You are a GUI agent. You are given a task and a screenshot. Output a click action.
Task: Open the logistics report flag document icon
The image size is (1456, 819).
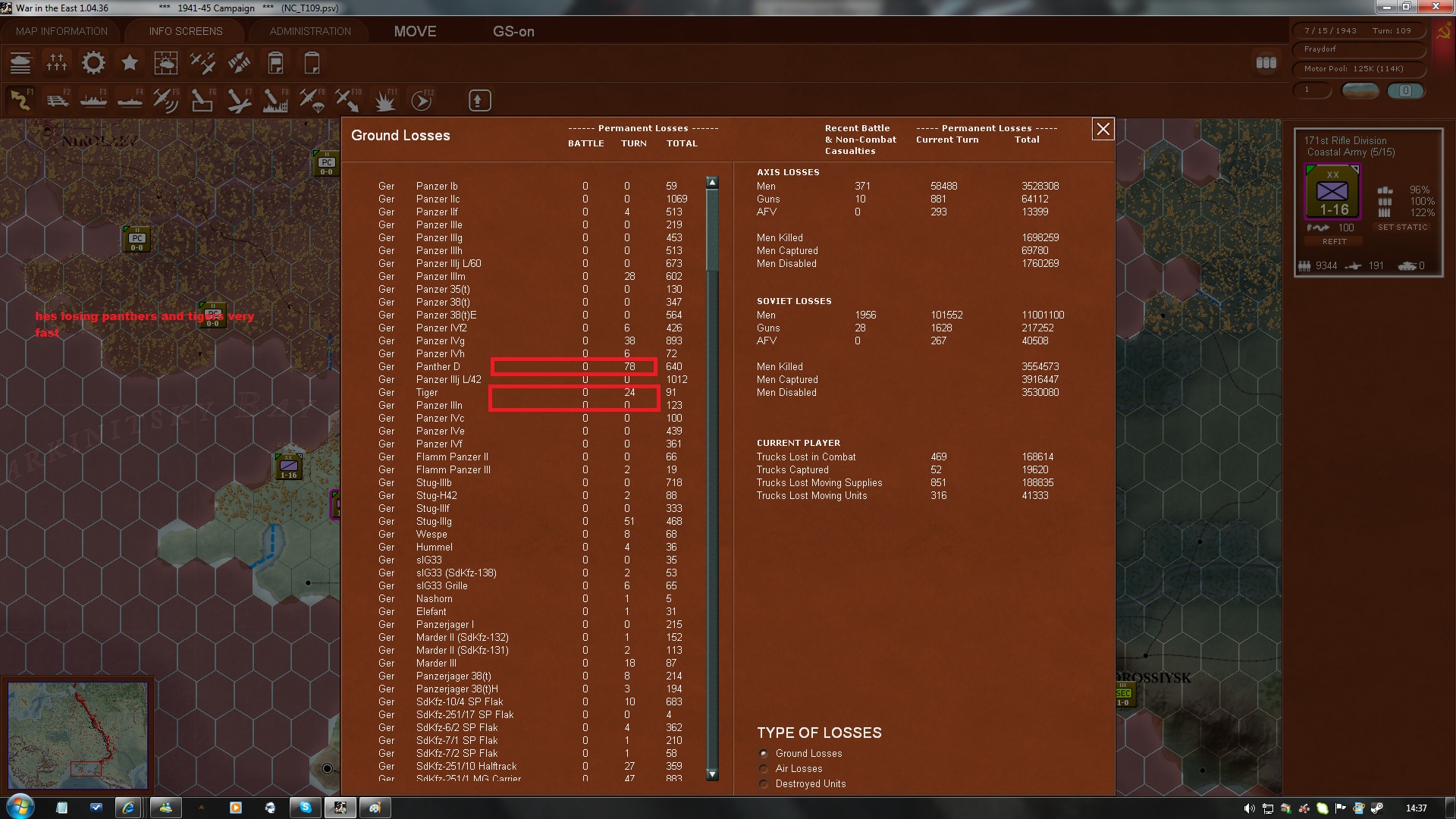click(x=275, y=63)
